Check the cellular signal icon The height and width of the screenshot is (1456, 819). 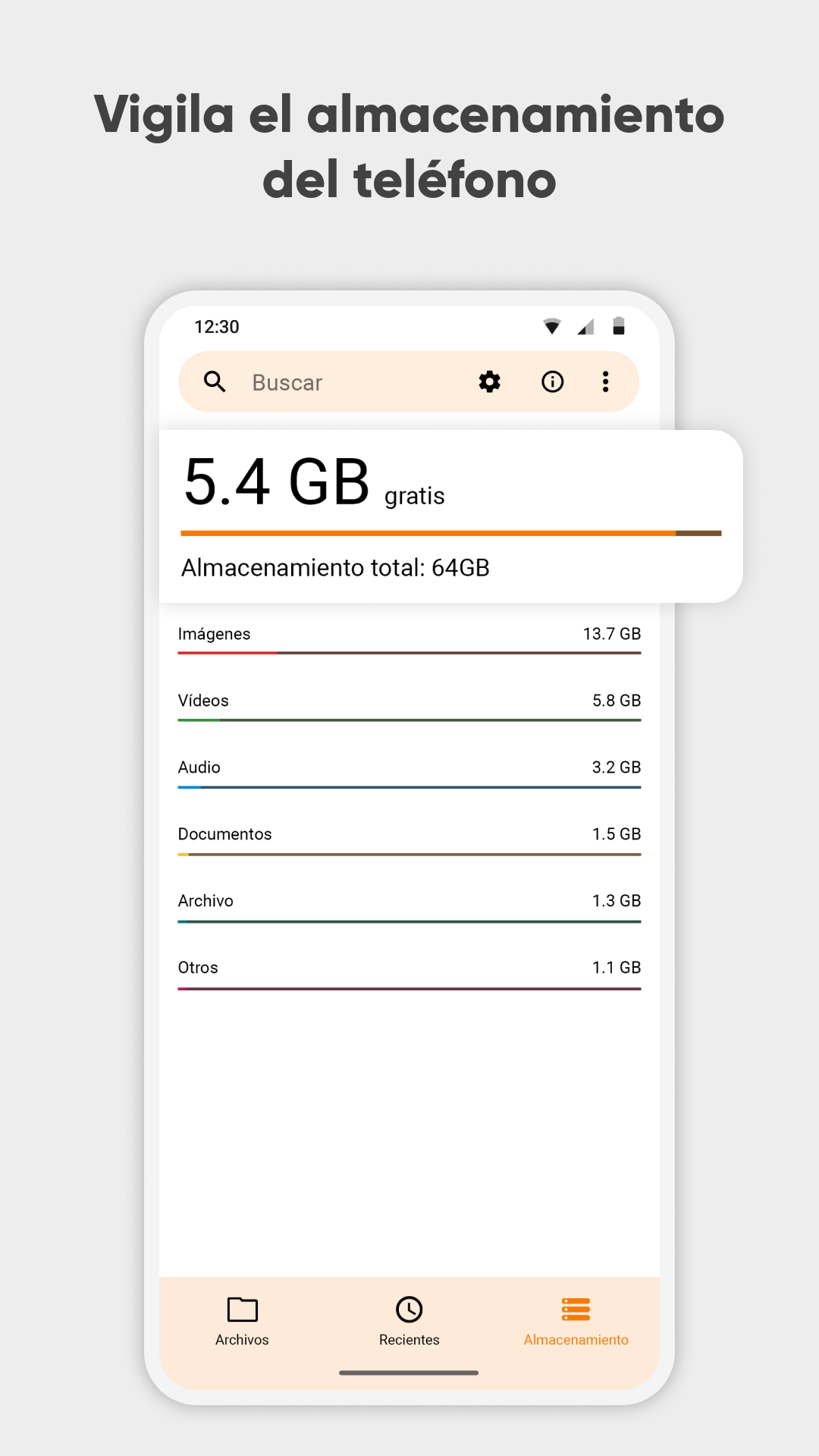tap(585, 327)
